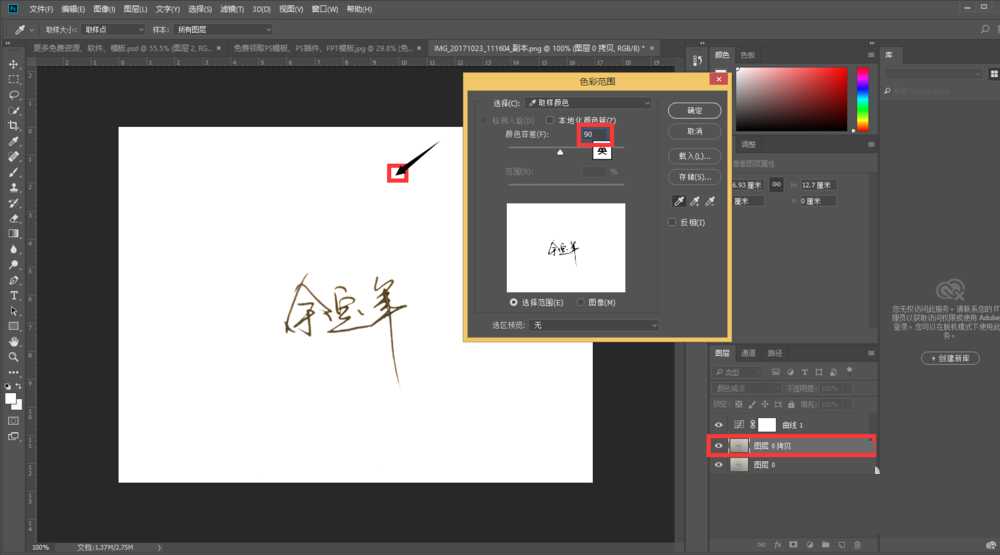Select the Type (T) tool
The height and width of the screenshot is (555, 1000).
point(14,295)
